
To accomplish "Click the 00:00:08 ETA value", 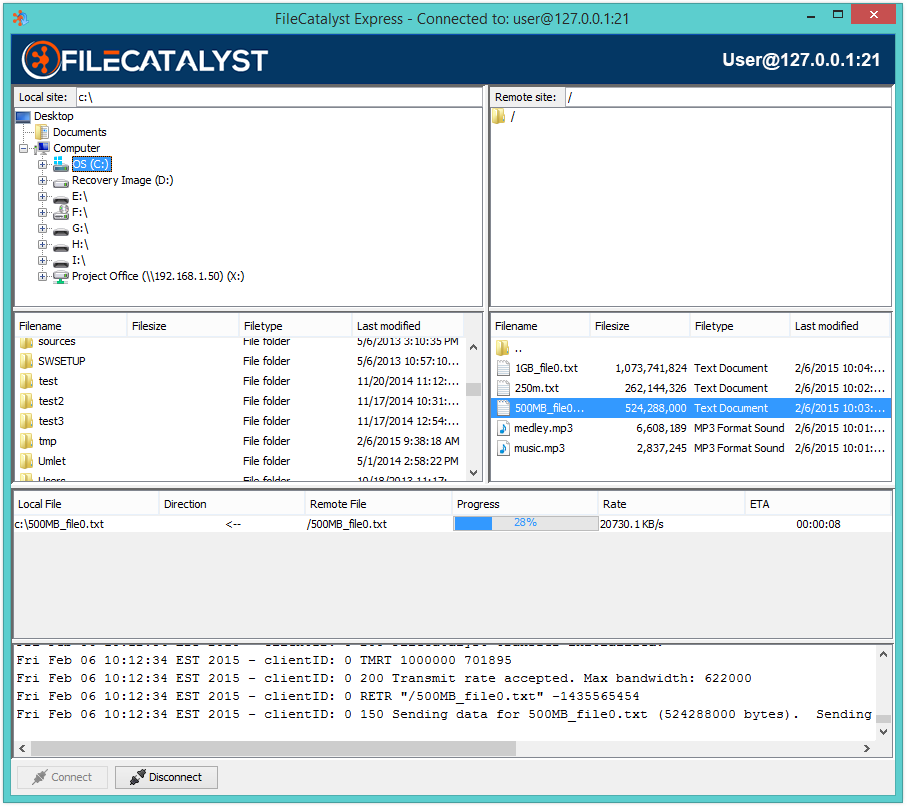I will pos(818,524).
